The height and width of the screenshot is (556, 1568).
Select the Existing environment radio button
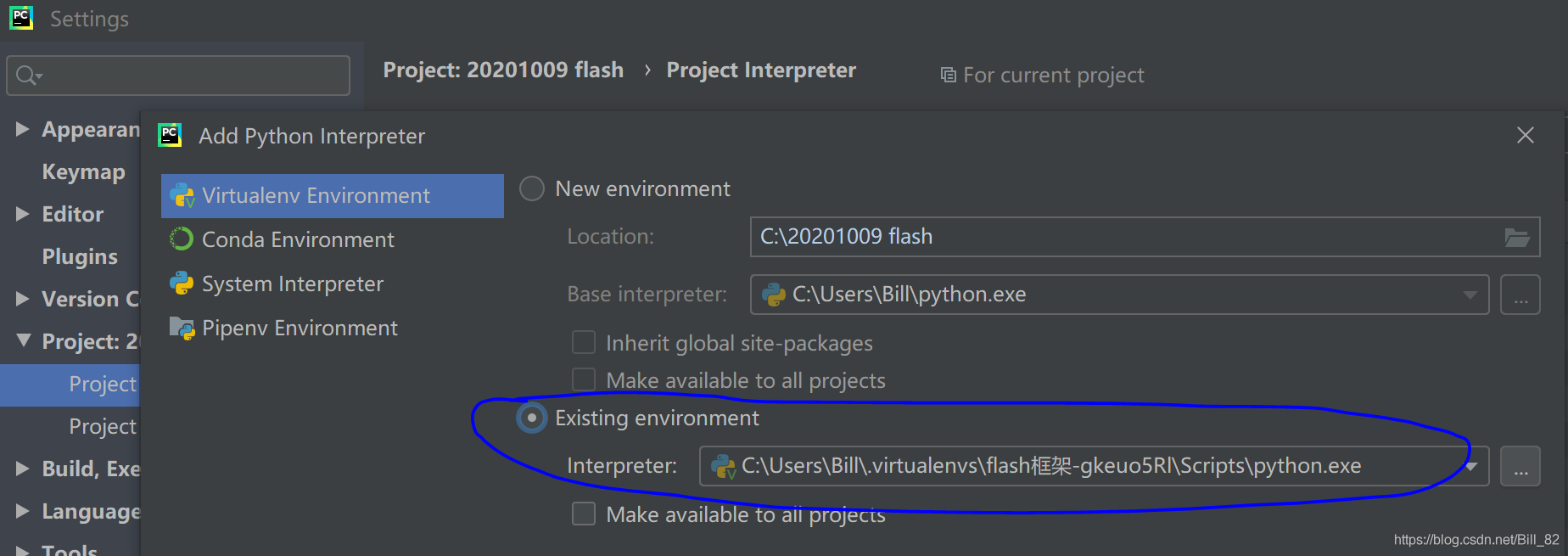click(x=532, y=418)
